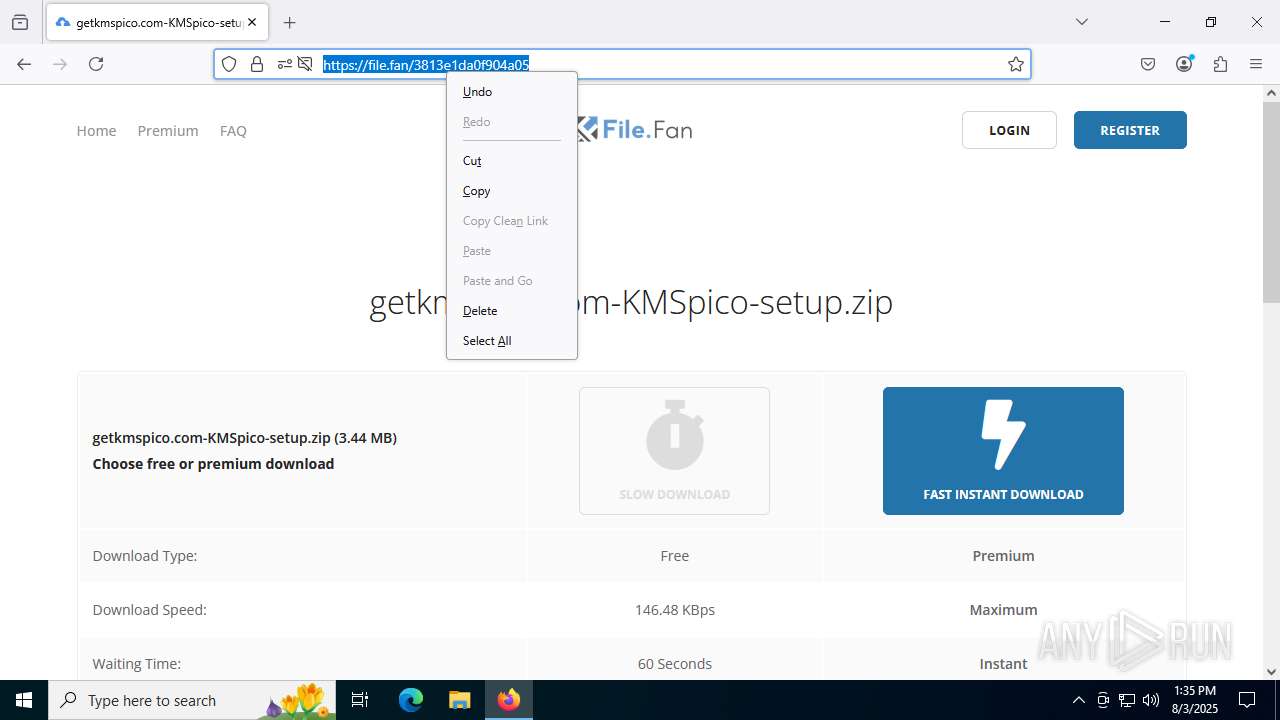Click the Firefox taskbar icon
This screenshot has height=720, width=1280.
[x=509, y=700]
